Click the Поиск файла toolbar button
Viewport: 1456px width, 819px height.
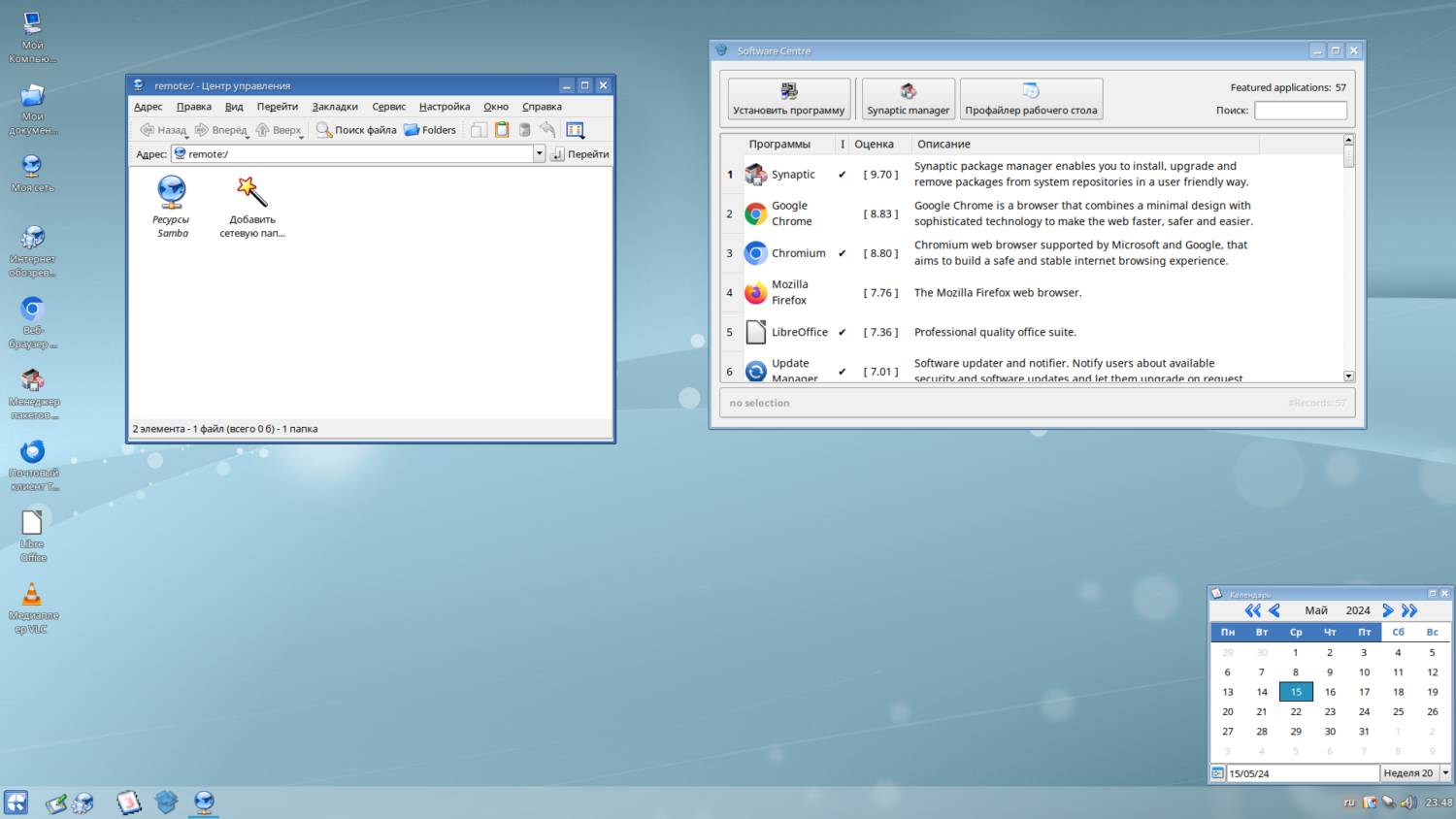[x=356, y=130]
